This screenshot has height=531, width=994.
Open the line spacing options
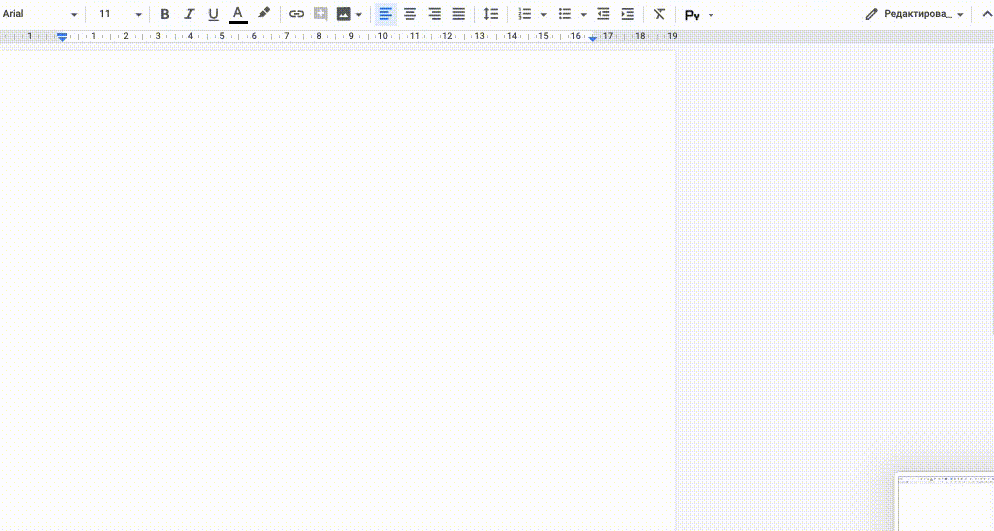491,14
